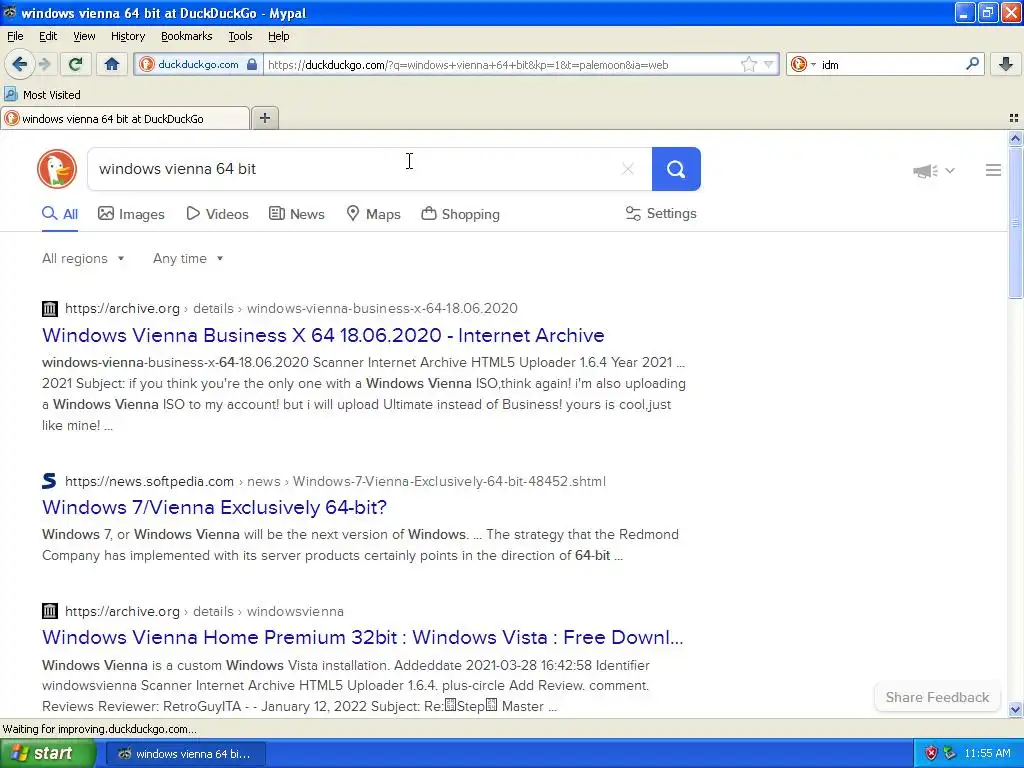
Task: Open the megaphone announcements dropdown
Action: pyautogui.click(x=934, y=170)
